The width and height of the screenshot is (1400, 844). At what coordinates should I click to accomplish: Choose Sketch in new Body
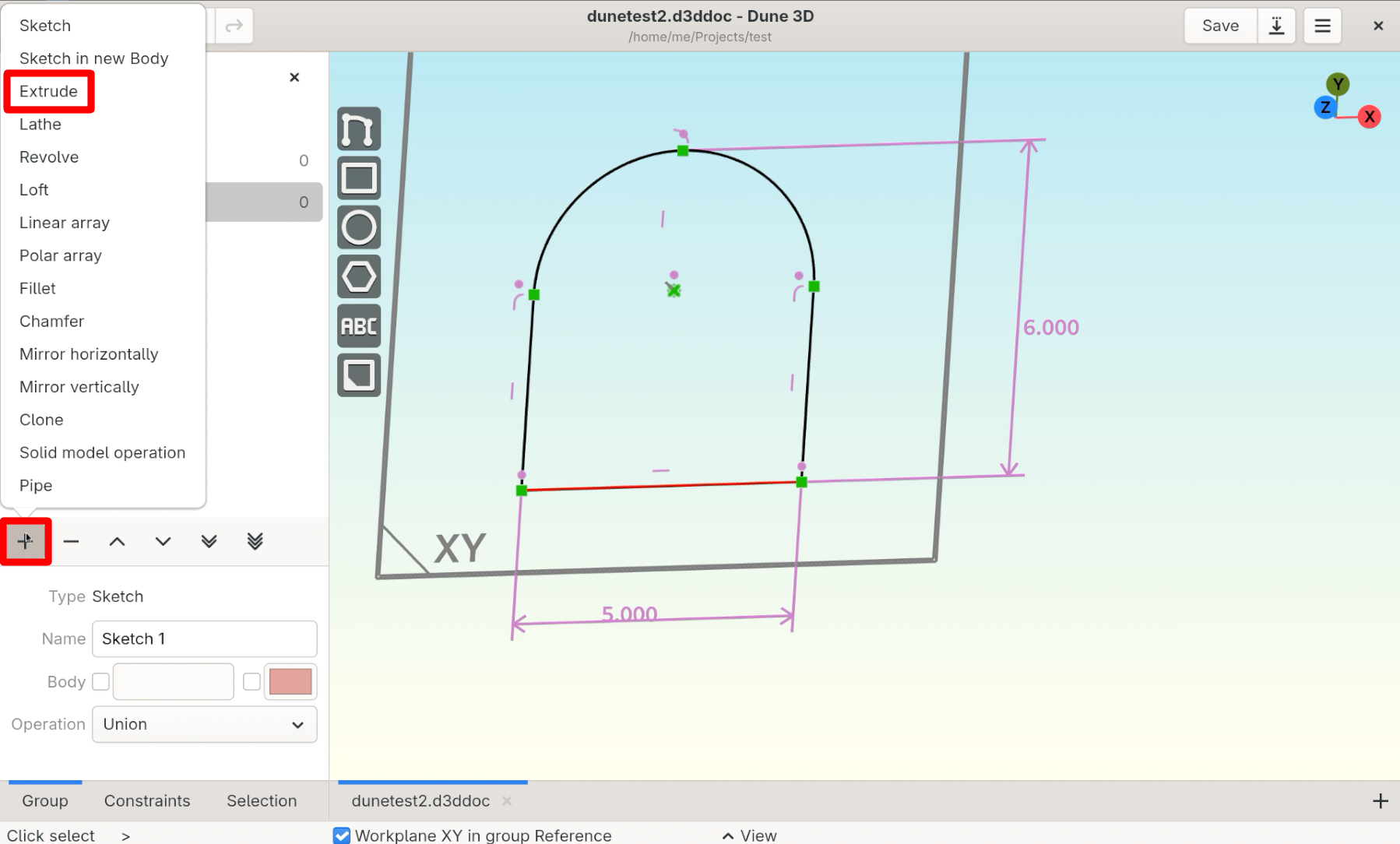tap(103, 58)
